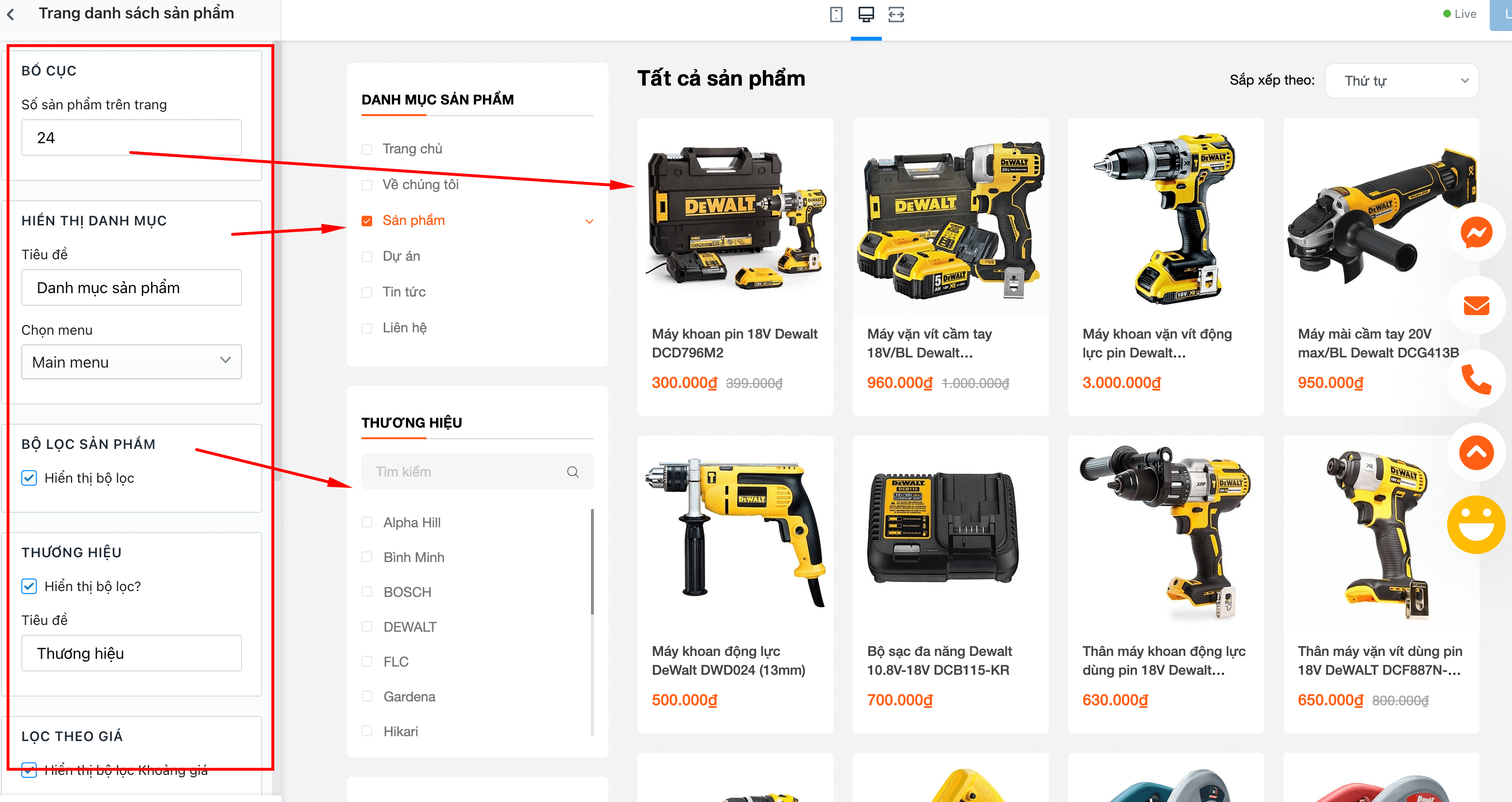Check the Về chúng tôi category box
Screen dimensions: 1512x802
point(367,185)
